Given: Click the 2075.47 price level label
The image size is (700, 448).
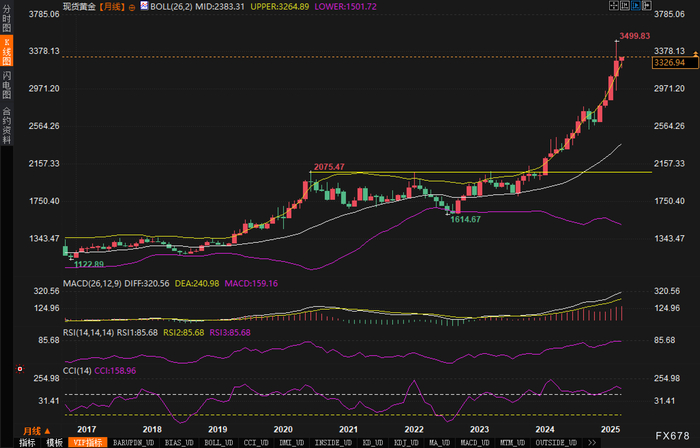Looking at the screenshot, I should pos(329,166).
